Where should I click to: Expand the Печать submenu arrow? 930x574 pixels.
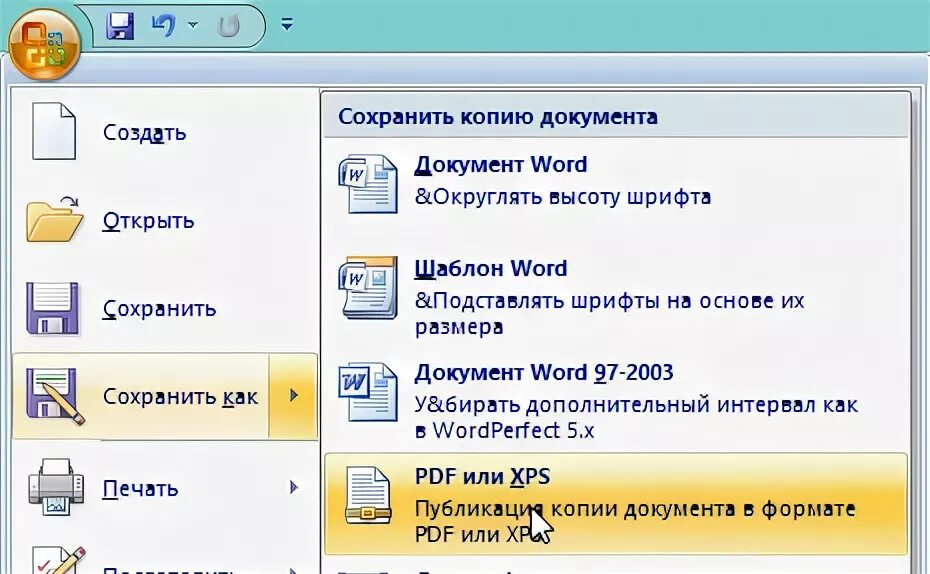(x=294, y=487)
